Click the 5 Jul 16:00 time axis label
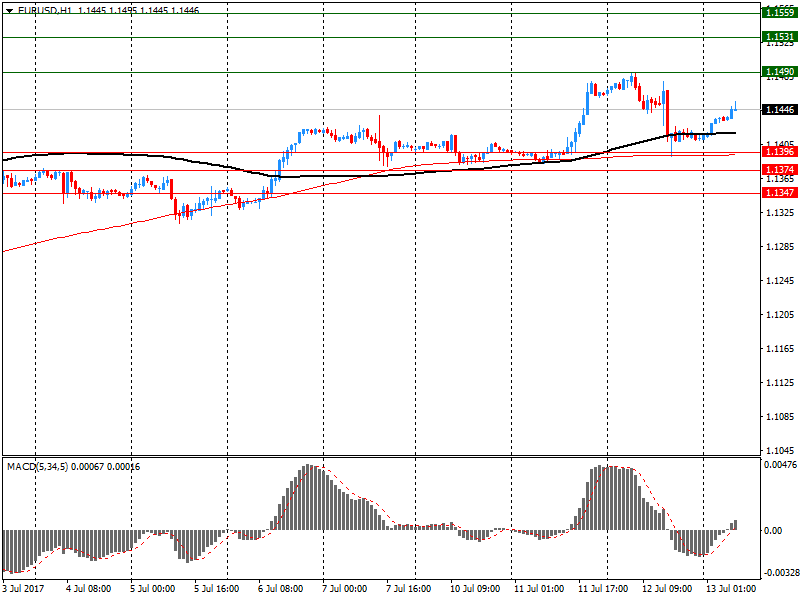The height and width of the screenshot is (600, 800). (x=216, y=588)
